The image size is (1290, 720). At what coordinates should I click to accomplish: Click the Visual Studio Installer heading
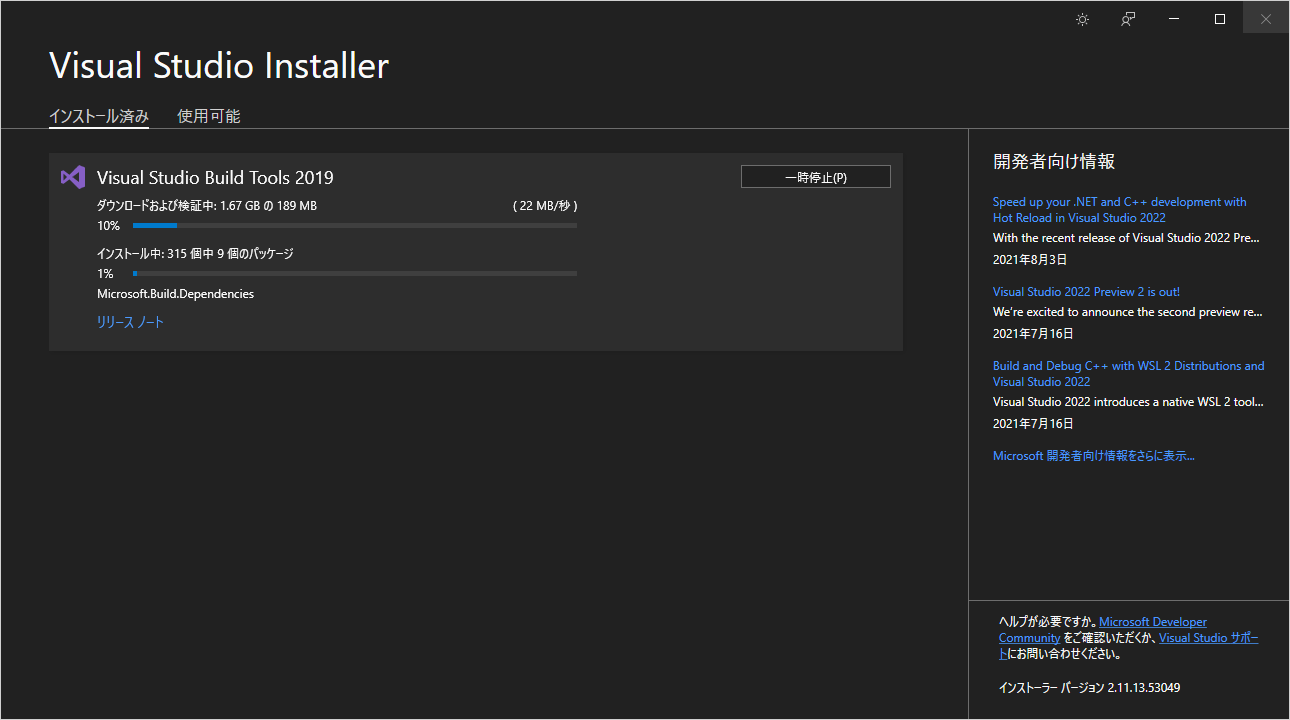(218, 65)
